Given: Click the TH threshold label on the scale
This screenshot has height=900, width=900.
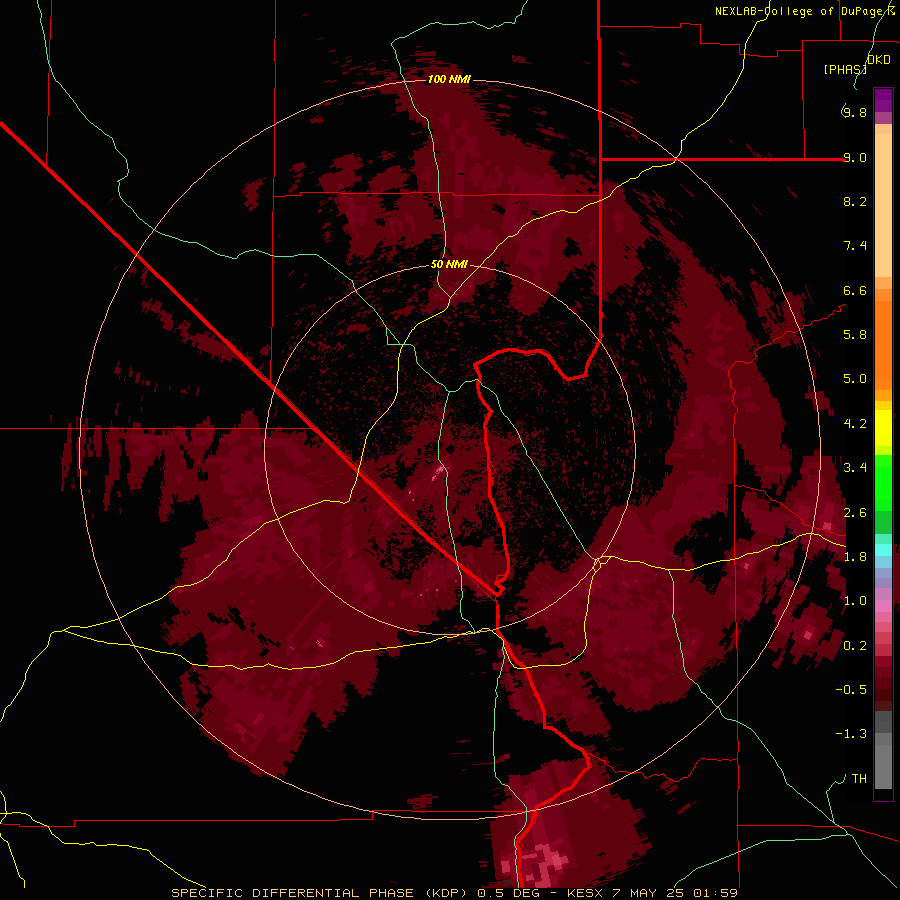Looking at the screenshot, I should coord(859,779).
